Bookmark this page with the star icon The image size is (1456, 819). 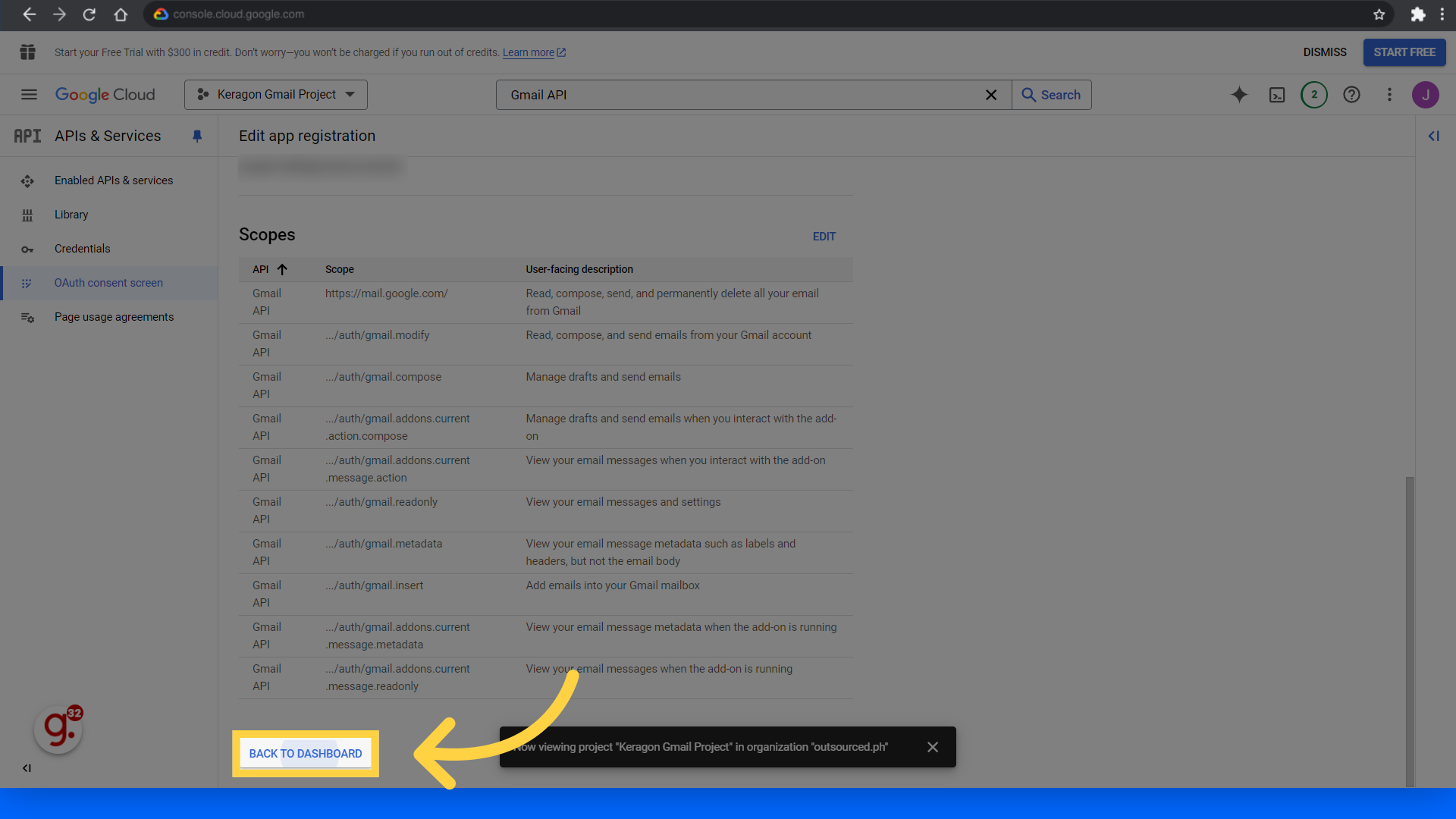[x=1379, y=14]
